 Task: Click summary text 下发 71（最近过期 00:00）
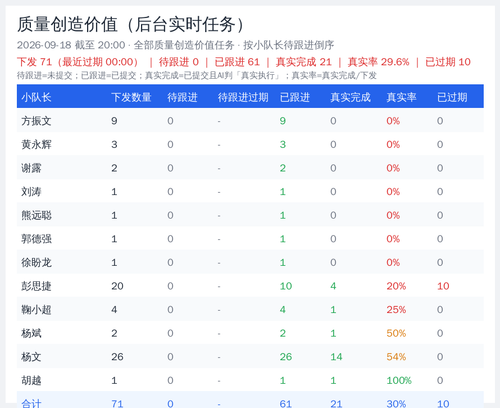tap(78, 62)
